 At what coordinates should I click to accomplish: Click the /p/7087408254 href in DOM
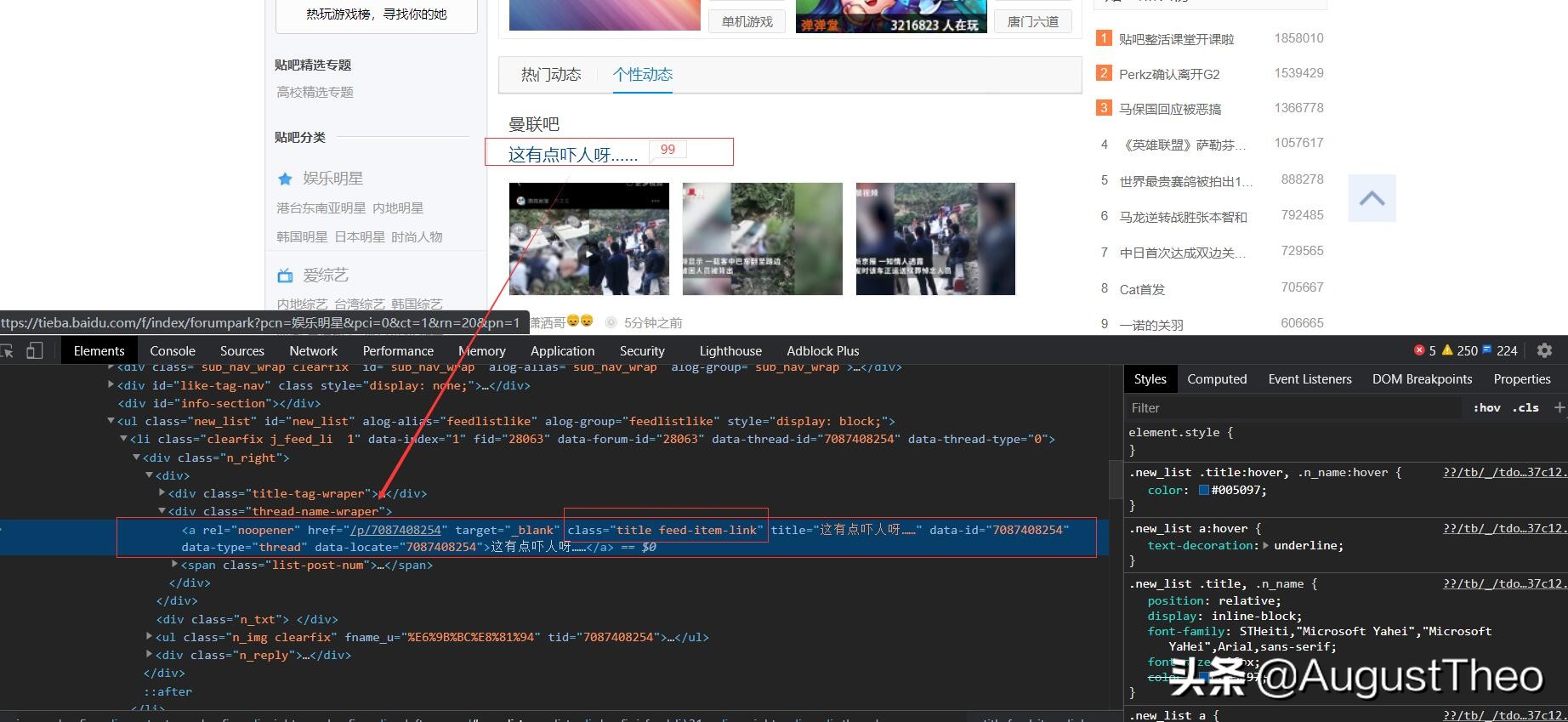point(395,530)
